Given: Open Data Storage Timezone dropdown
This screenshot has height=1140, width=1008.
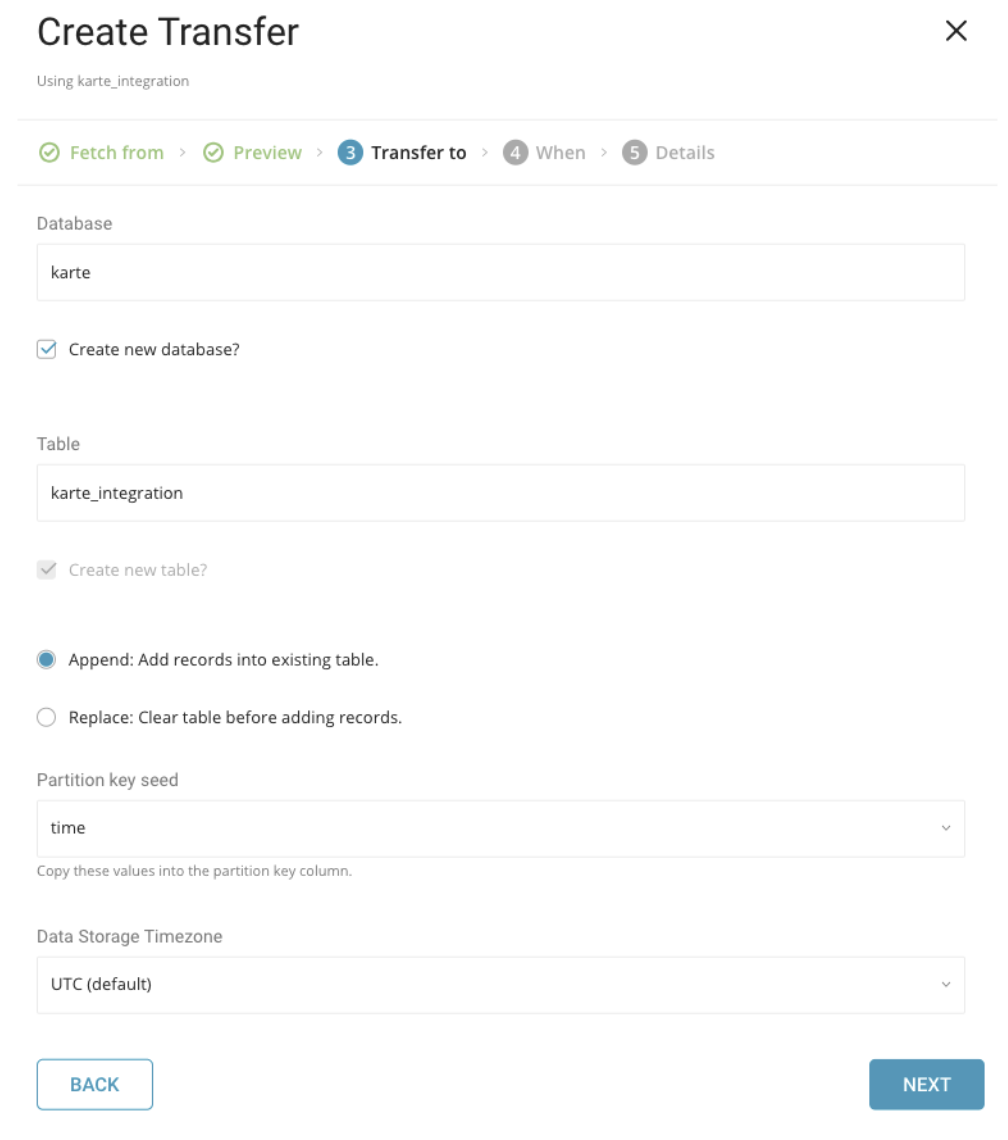Looking at the screenshot, I should coord(500,984).
